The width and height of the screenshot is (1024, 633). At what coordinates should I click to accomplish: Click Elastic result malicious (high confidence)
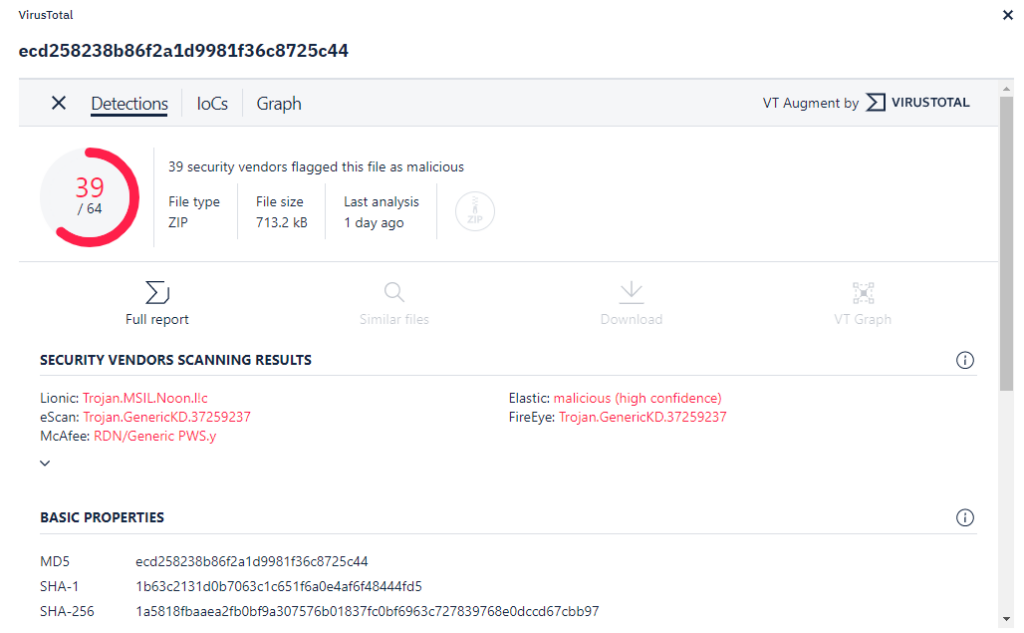(637, 398)
